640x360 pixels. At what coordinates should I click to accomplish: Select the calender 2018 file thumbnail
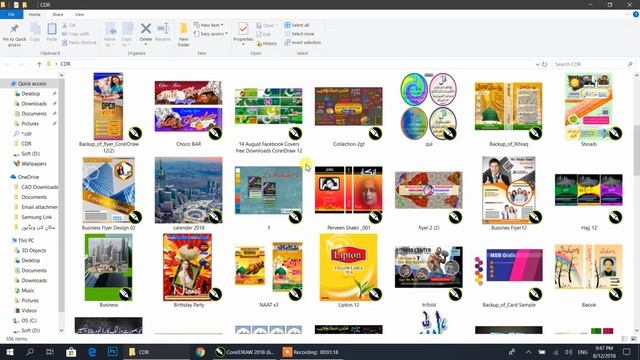(x=189, y=190)
